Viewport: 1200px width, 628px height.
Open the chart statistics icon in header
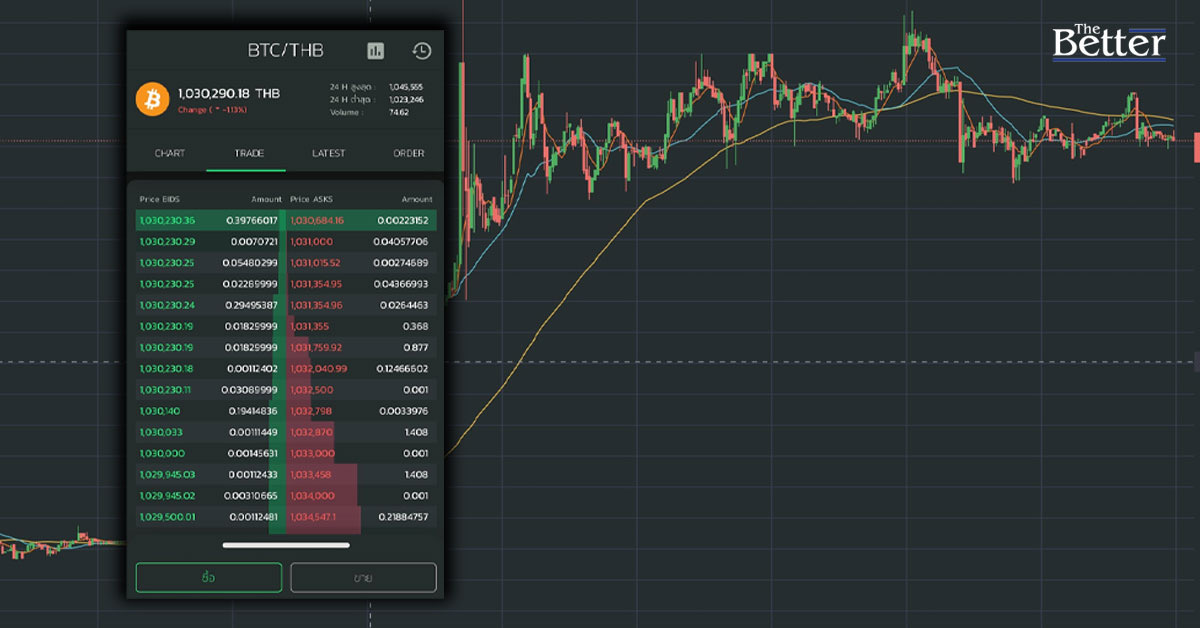(x=375, y=51)
